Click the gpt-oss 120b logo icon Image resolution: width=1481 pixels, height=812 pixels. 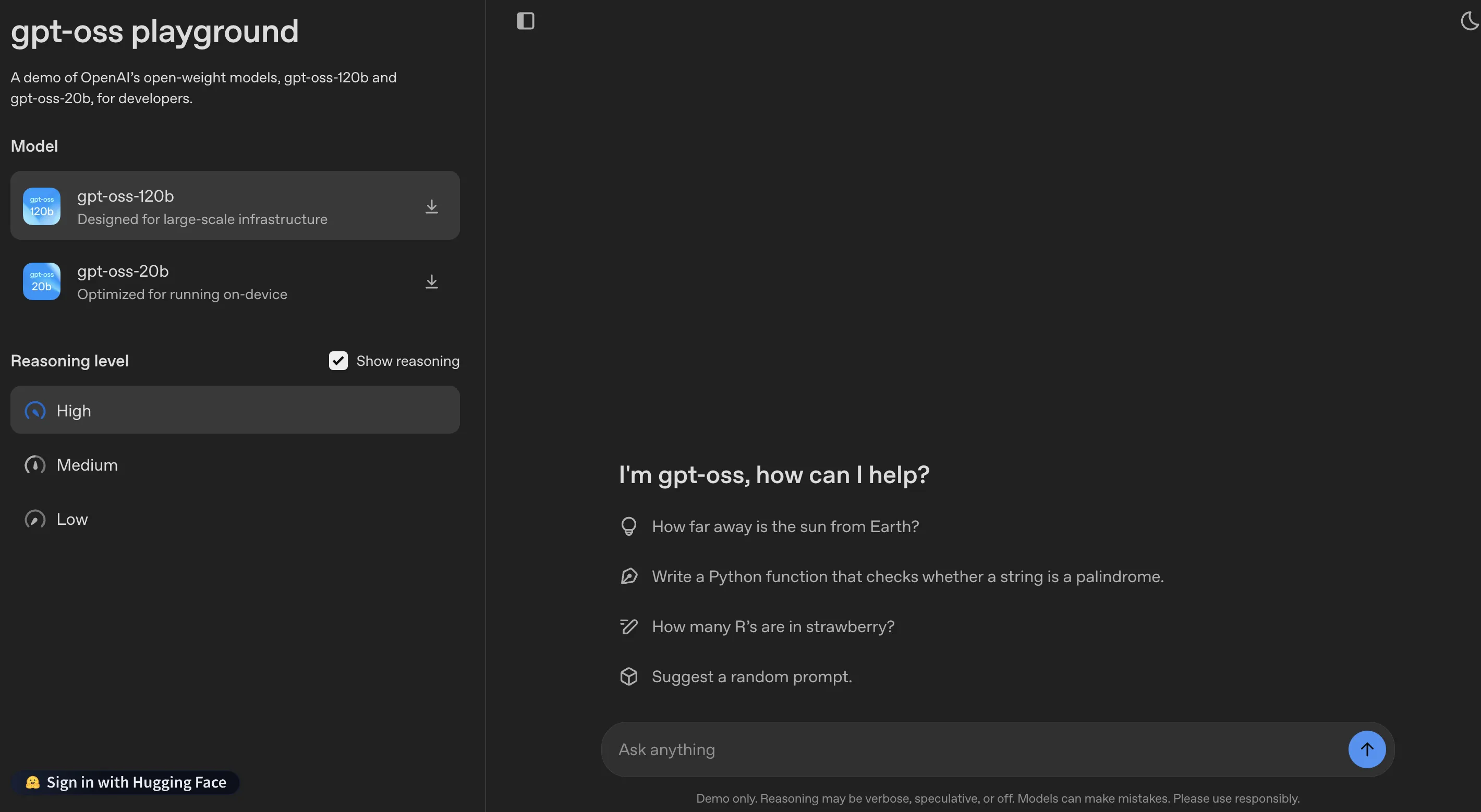click(x=41, y=206)
